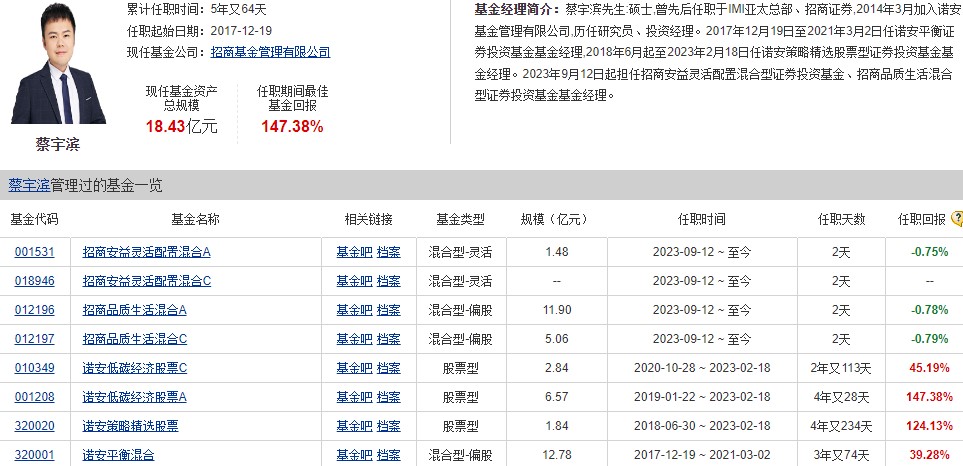Open 基金吧 link for 诺安低碳经济股票C

coord(354,368)
